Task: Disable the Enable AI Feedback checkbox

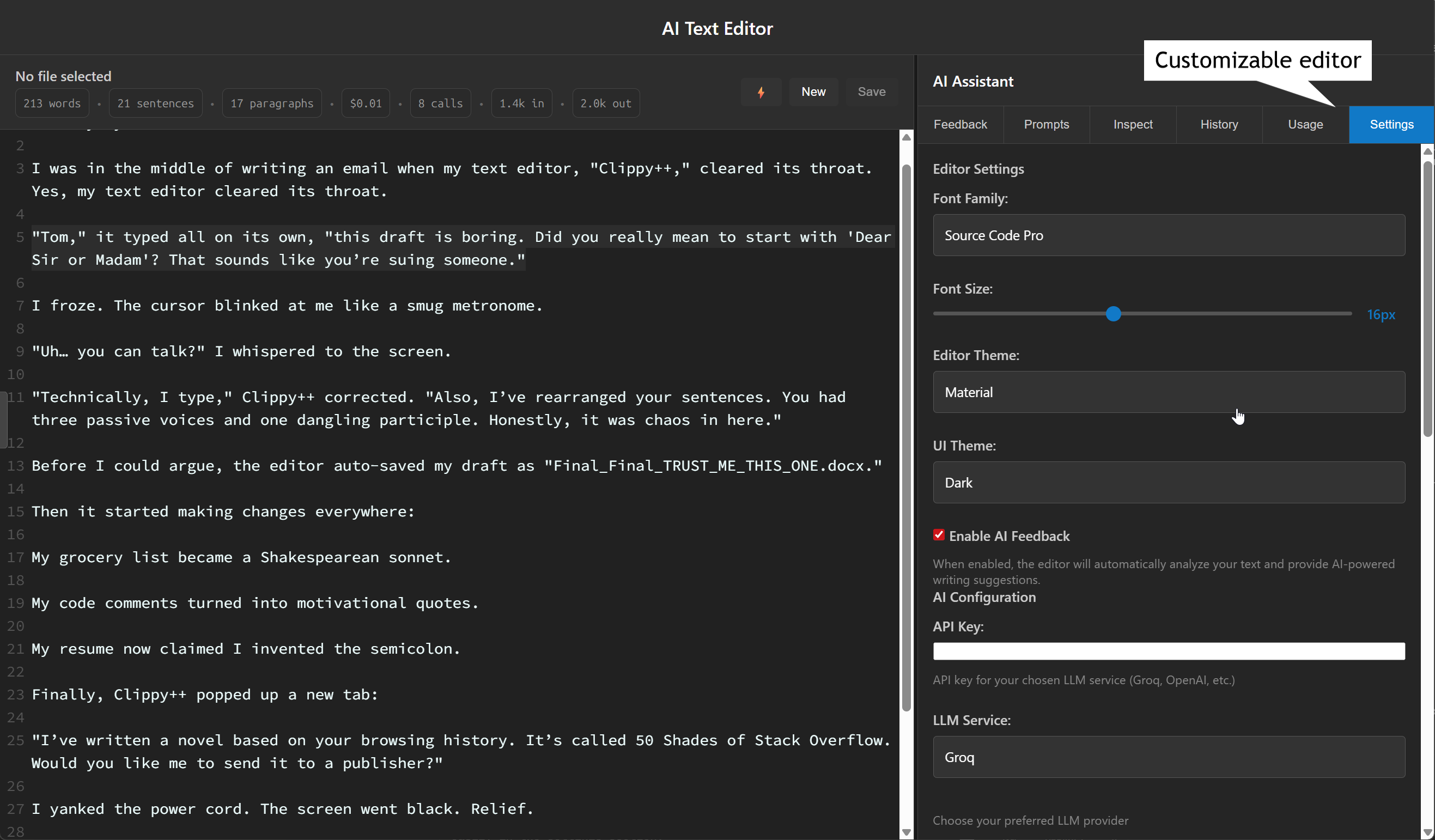Action: coord(939,535)
